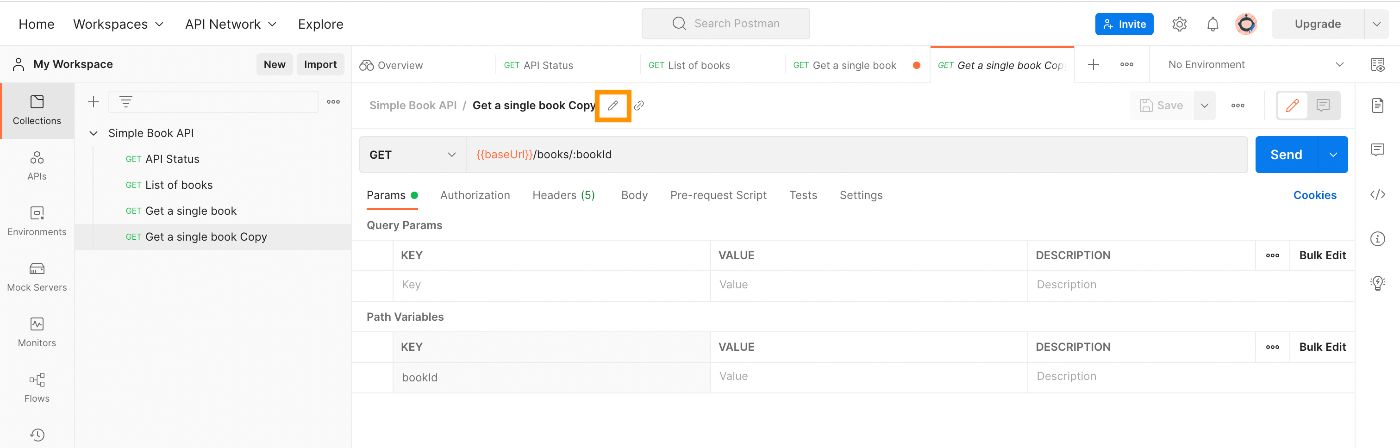Open the History sidebar icon
This screenshot has height=448, width=1400.
click(x=37, y=435)
